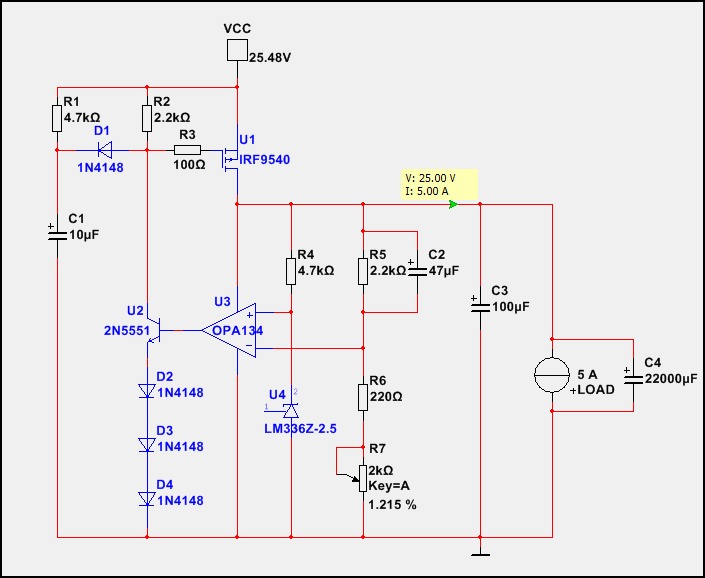This screenshot has height=578, width=705.
Task: Select the LM336Z-2.5 reference diode U4
Action: point(290,410)
